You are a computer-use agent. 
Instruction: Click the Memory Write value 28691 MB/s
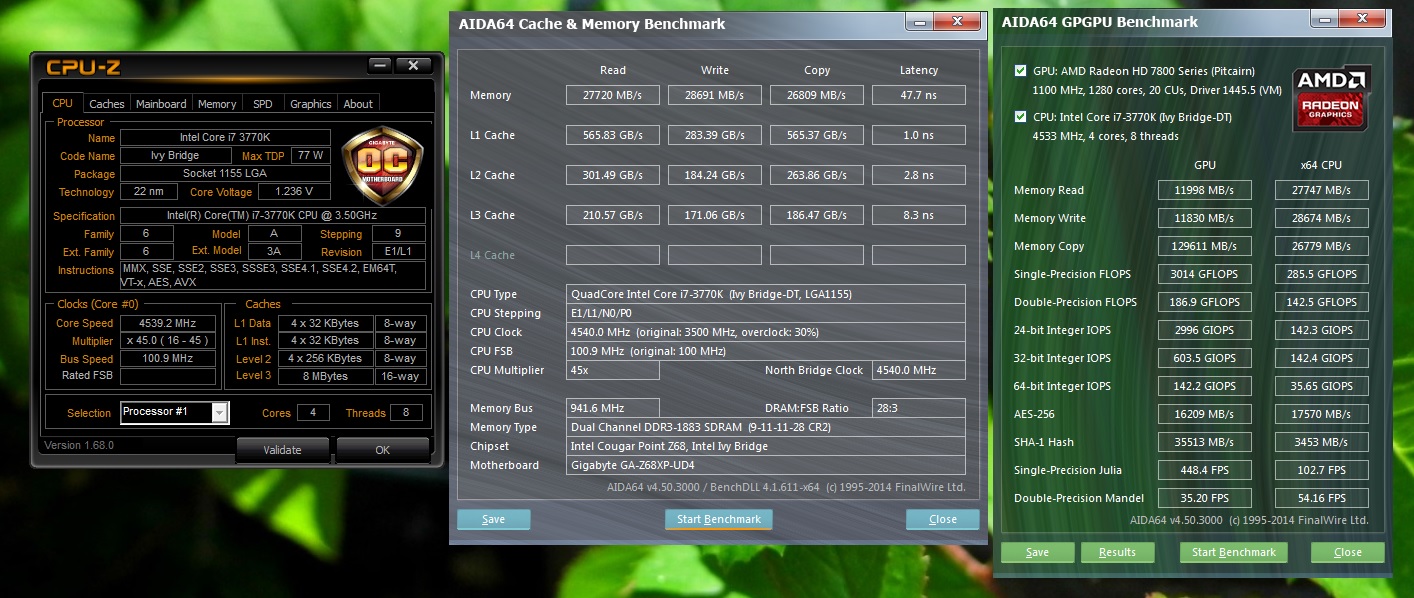[714, 95]
